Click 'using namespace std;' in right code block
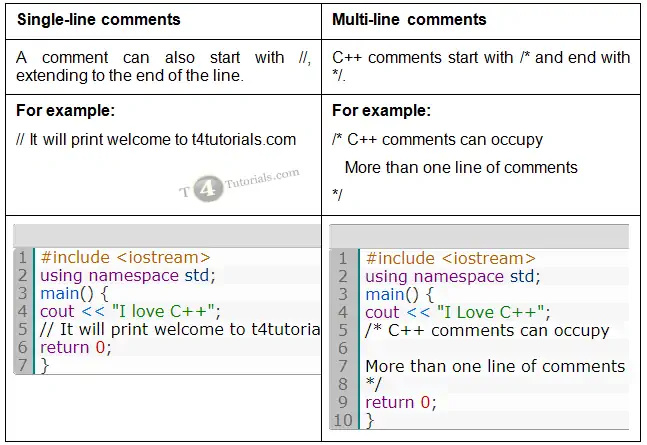Viewport: 647px width, 445px height. click(x=453, y=276)
